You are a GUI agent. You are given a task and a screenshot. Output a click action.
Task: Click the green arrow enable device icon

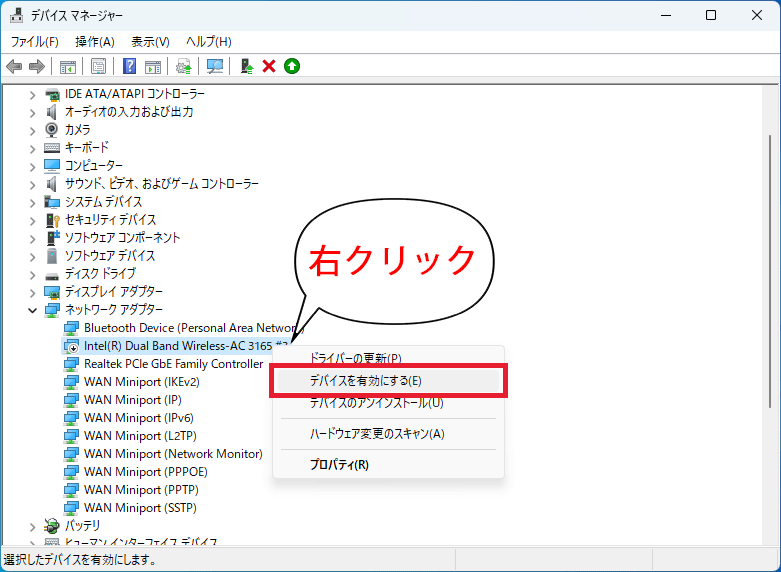292,66
